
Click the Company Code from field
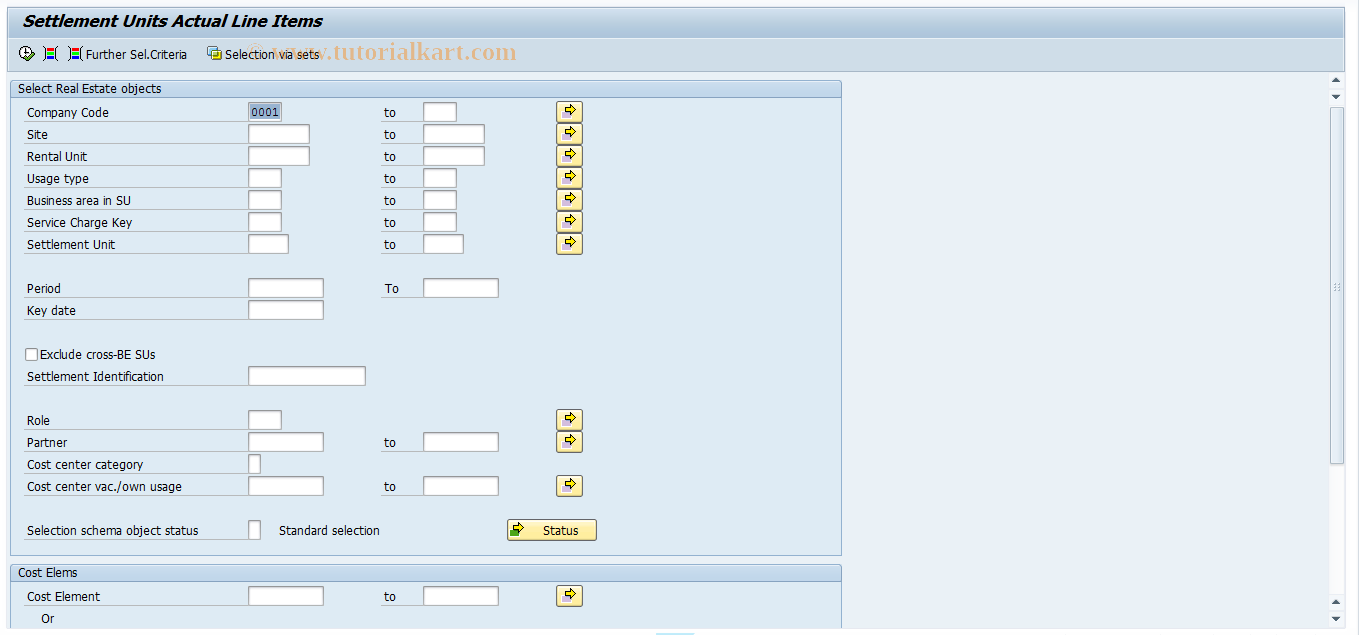(x=265, y=112)
